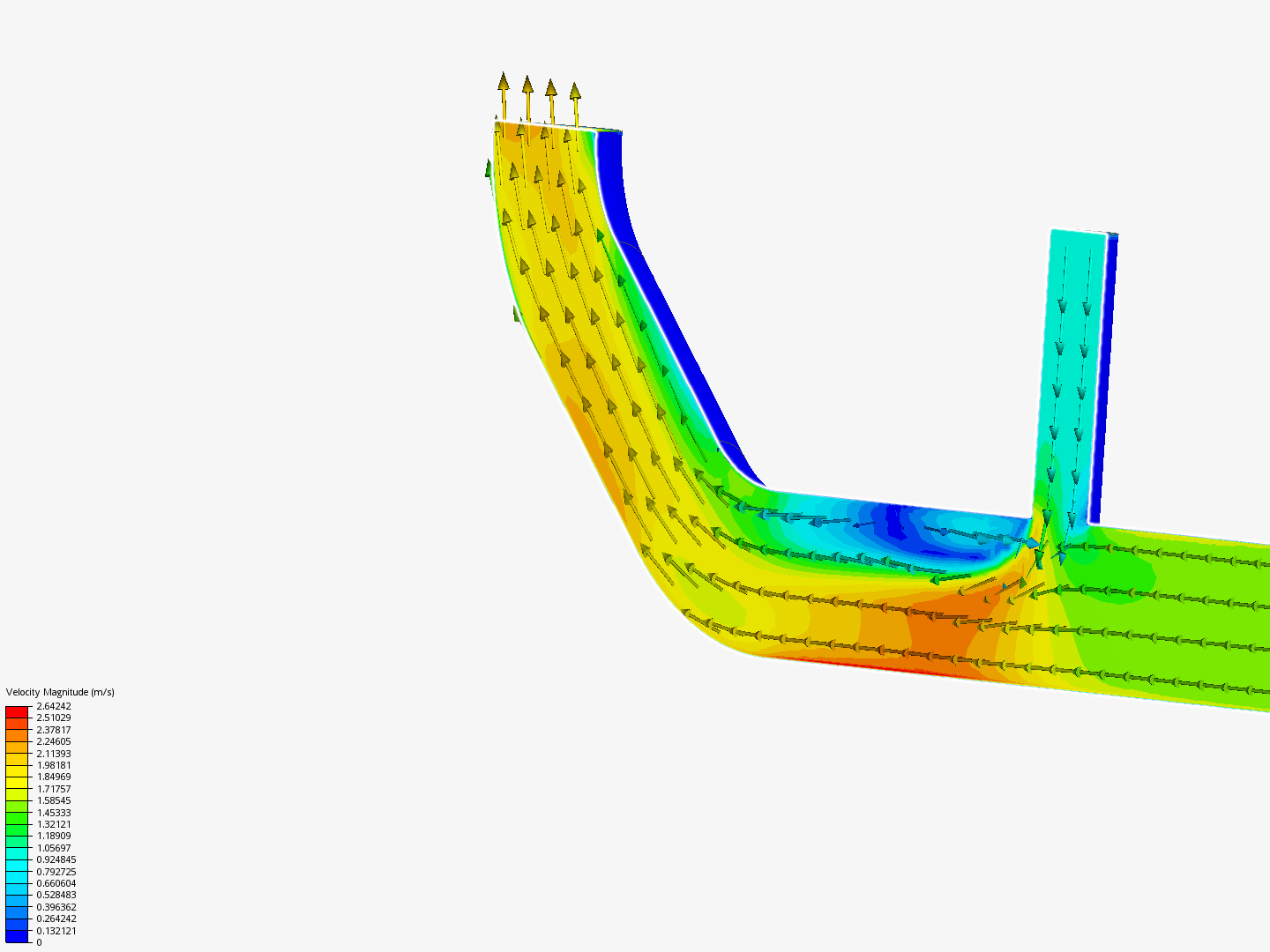This screenshot has height=952, width=1270.
Task: Select the legend value 2.24605
Action: tap(54, 741)
